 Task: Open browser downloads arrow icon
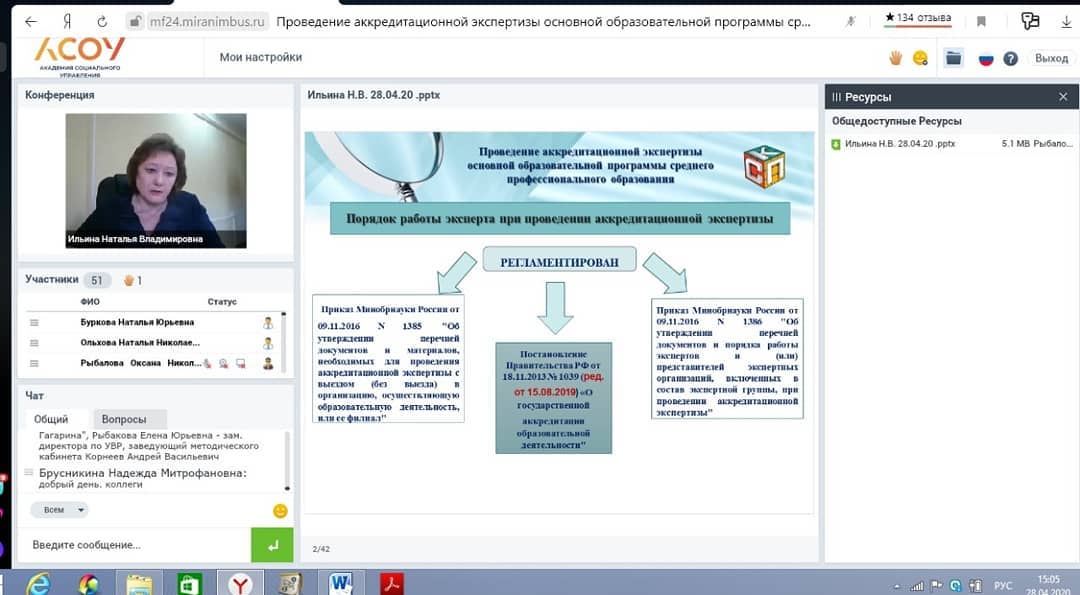[x=1066, y=21]
